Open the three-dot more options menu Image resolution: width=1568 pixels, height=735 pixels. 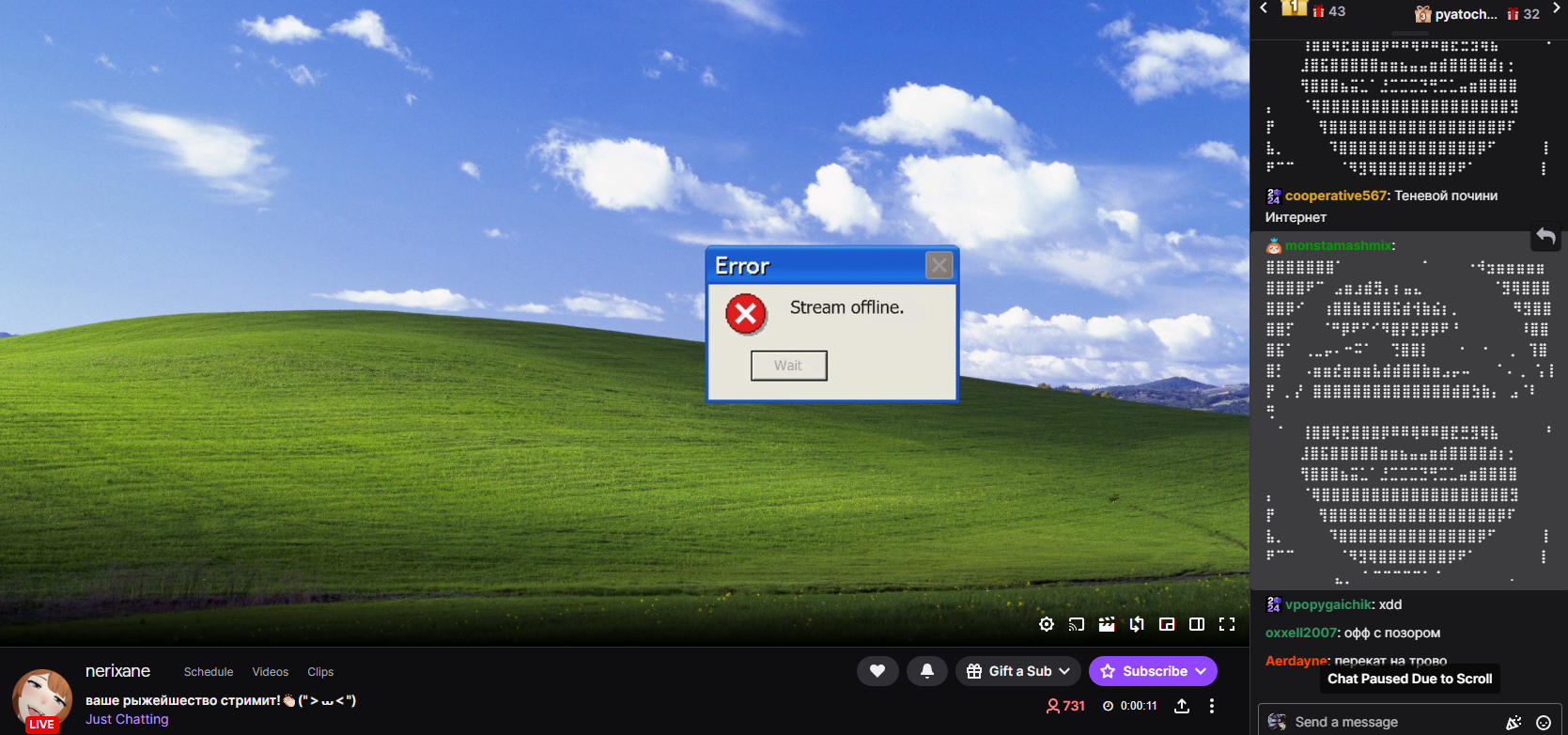tap(1212, 706)
